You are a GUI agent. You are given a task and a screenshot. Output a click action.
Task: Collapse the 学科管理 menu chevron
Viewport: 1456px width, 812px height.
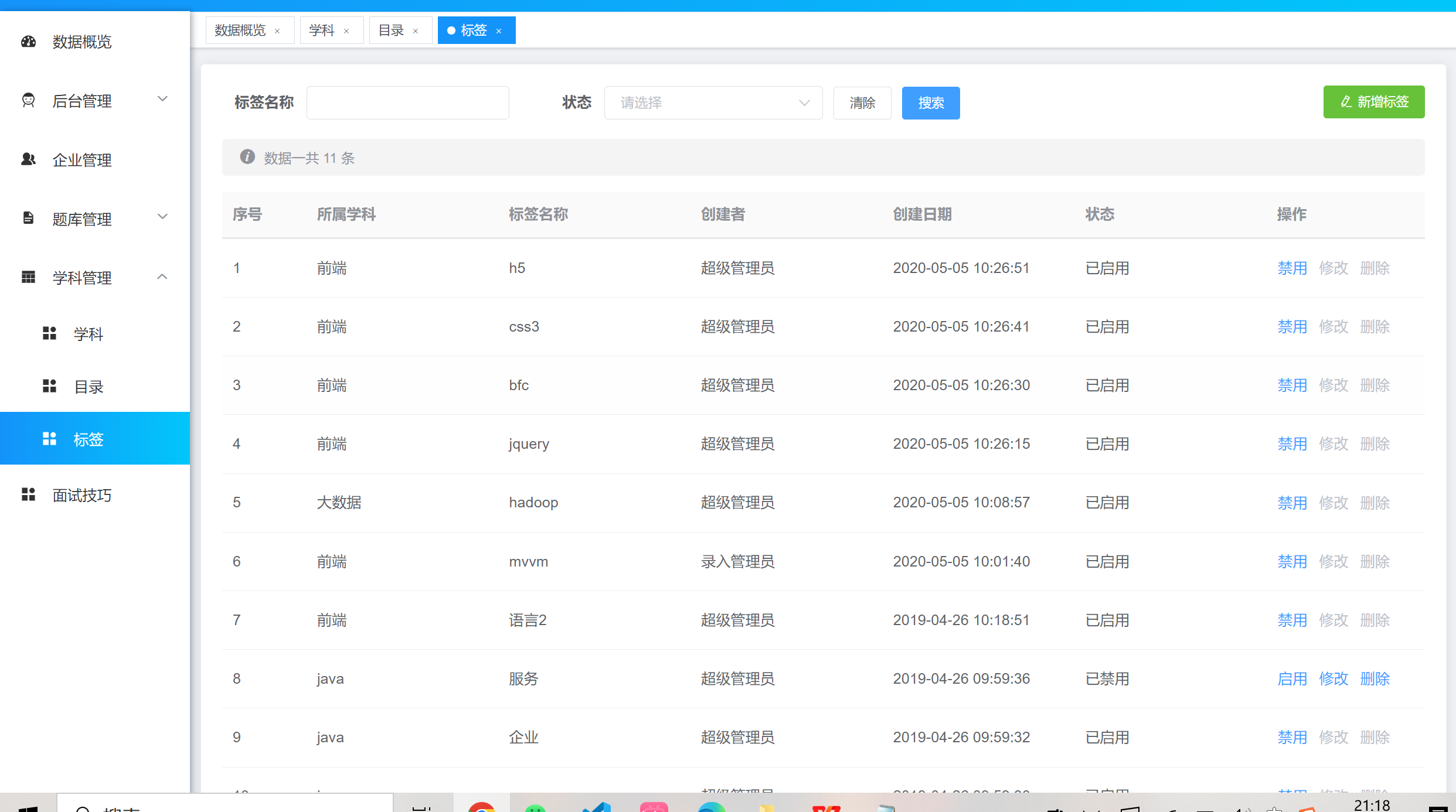pyautogui.click(x=162, y=277)
